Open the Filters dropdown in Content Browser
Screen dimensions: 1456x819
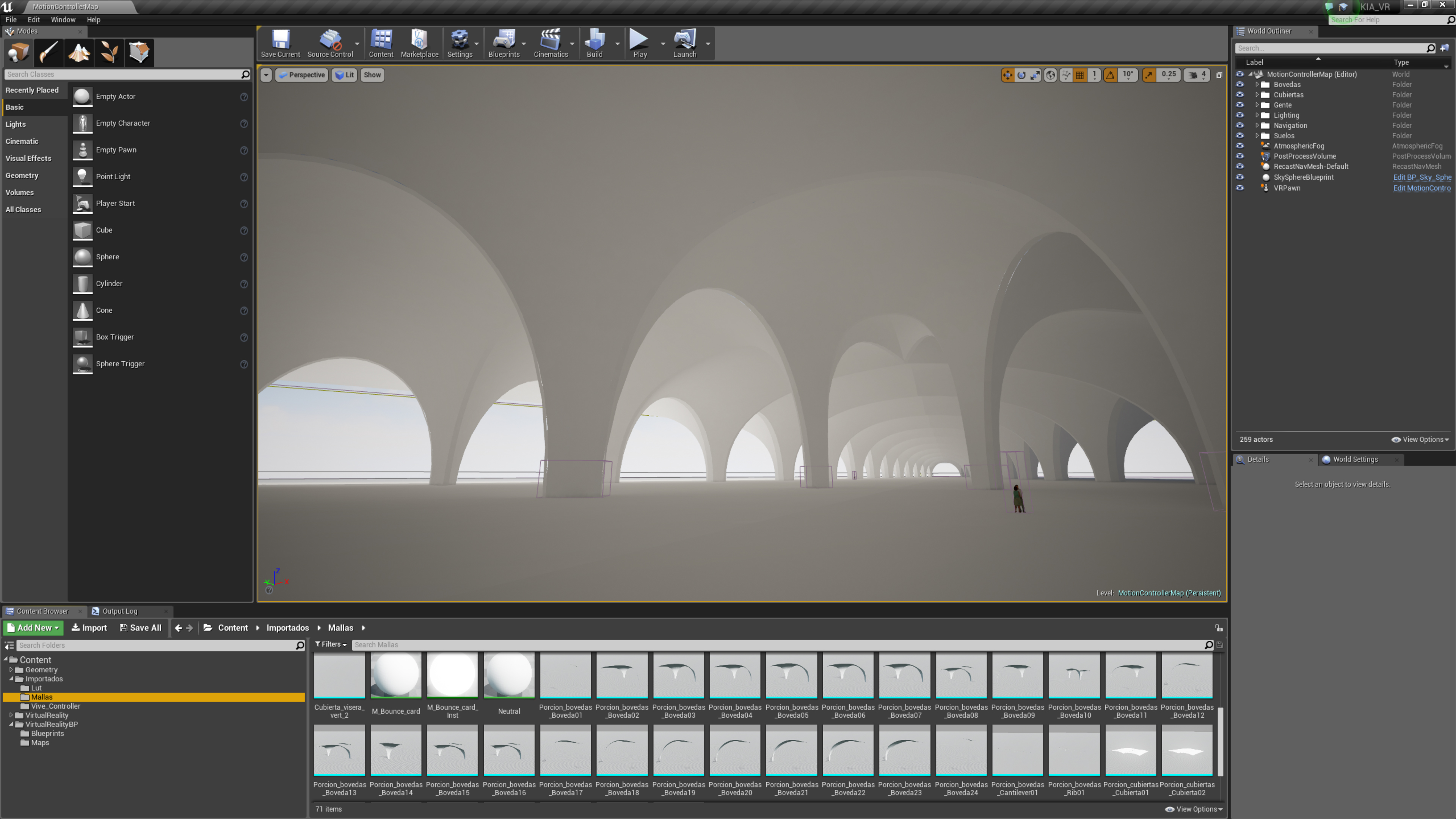(x=331, y=644)
